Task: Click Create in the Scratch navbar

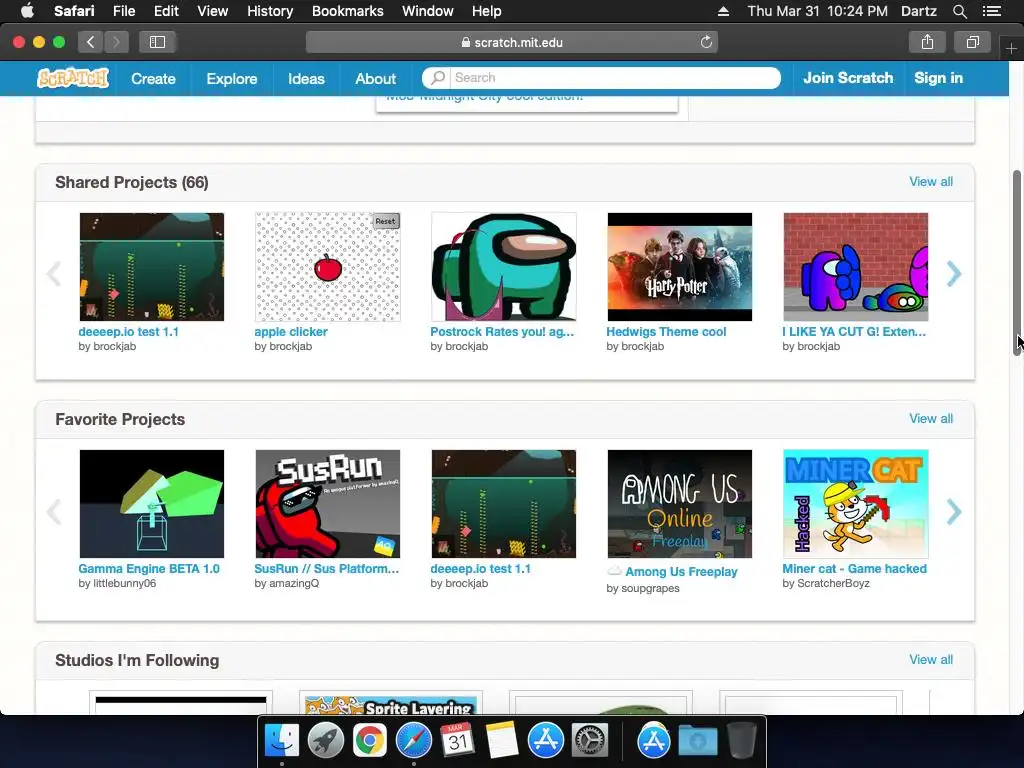Action: coord(153,78)
